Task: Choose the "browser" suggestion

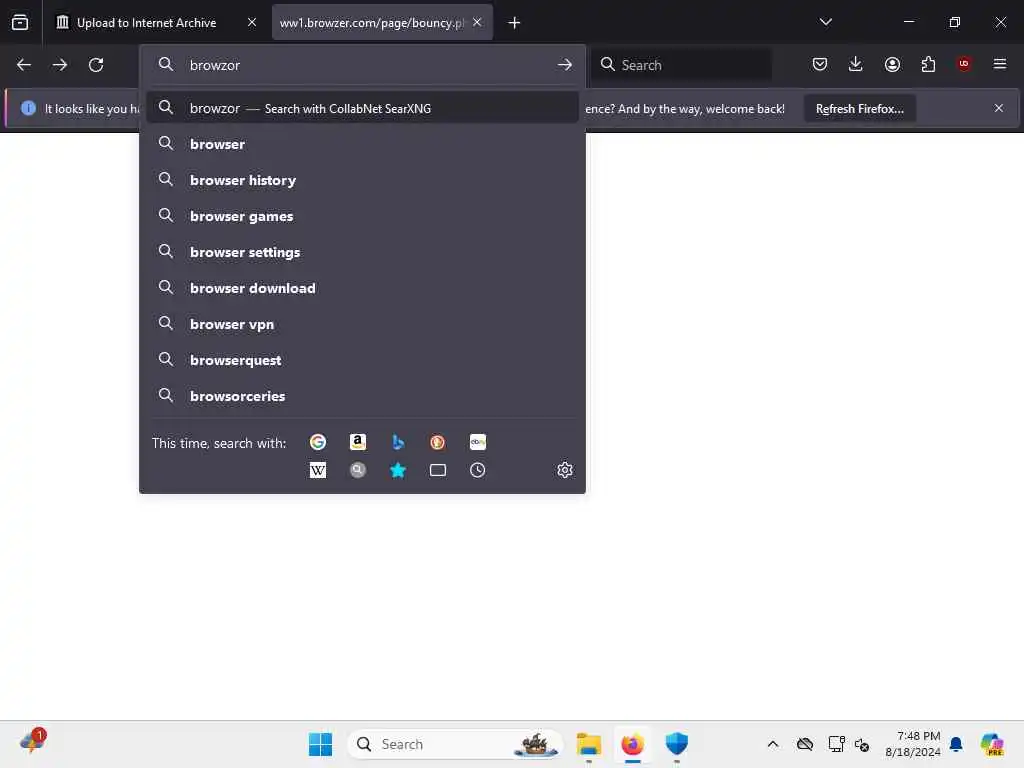Action: 362,144
